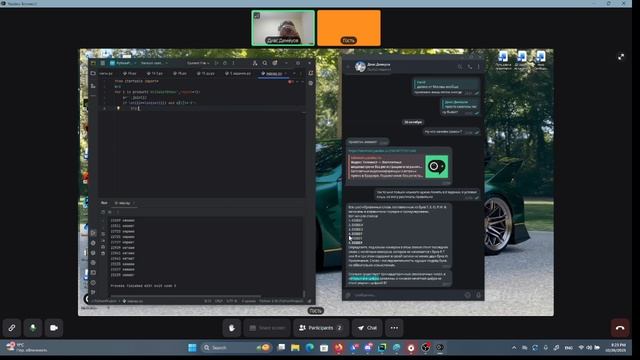This screenshot has width=640, height=360.
Task: Click the Share screen button
Action: 267,328
